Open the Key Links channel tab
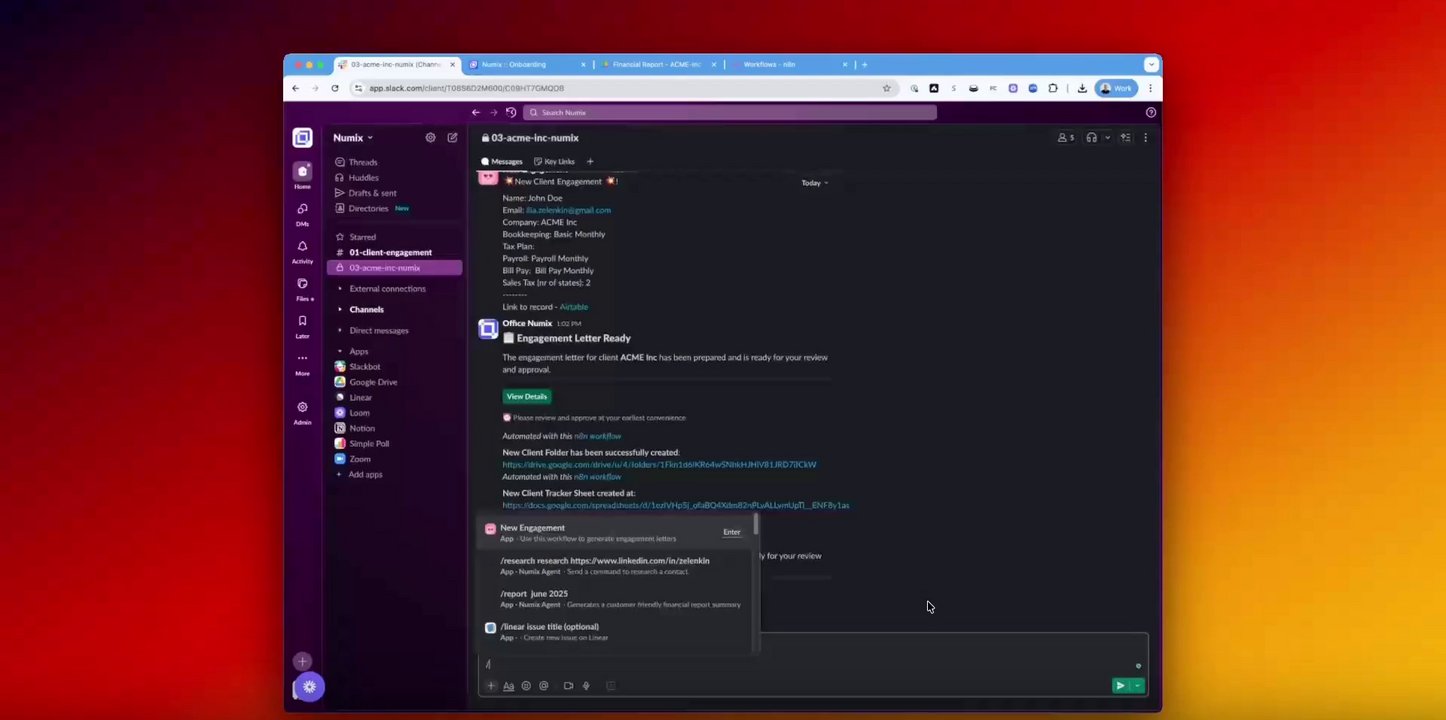 pyautogui.click(x=554, y=161)
